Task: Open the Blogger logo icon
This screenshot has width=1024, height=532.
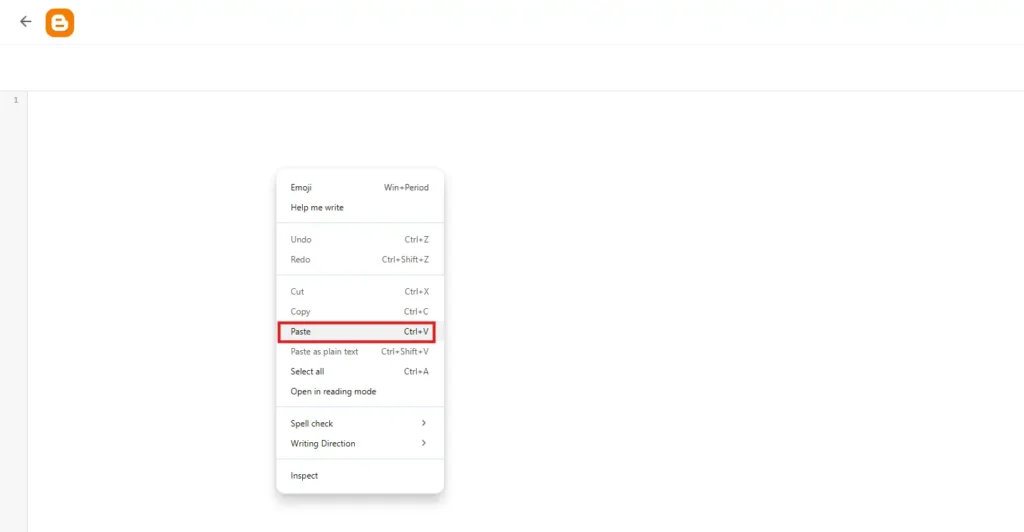Action: (59, 23)
